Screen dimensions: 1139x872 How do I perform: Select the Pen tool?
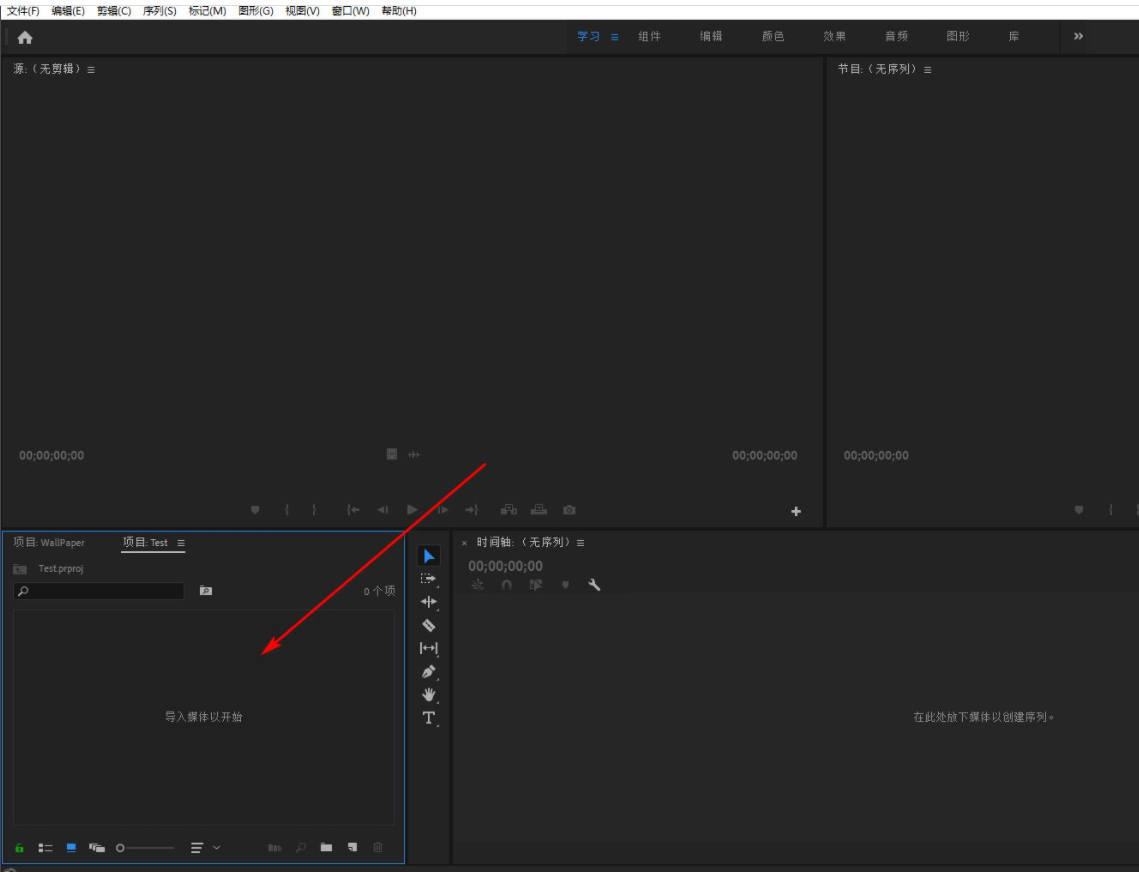click(x=429, y=671)
